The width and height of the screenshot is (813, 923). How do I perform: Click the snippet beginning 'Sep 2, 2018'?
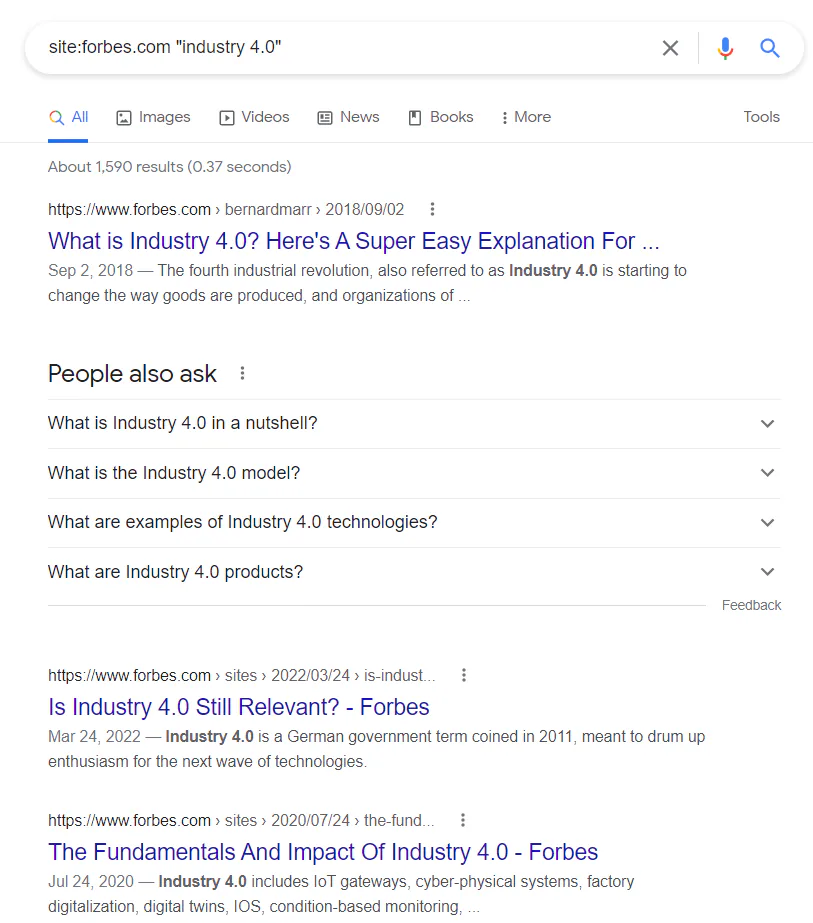pyautogui.click(x=367, y=283)
